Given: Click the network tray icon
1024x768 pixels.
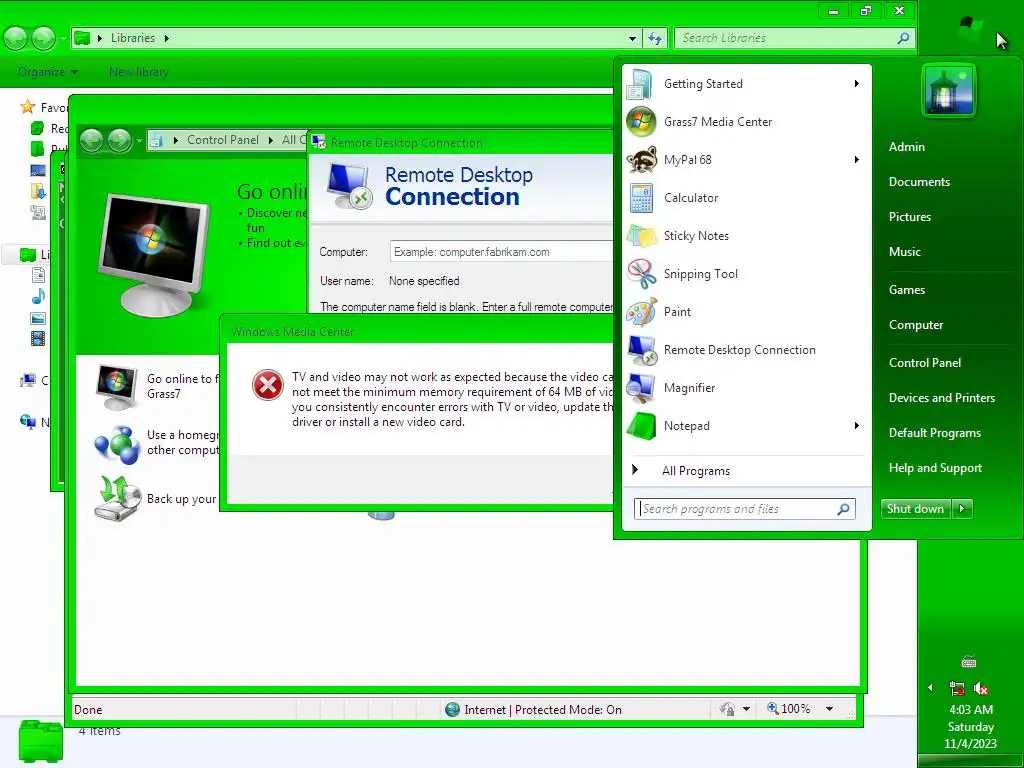Looking at the screenshot, I should point(957,688).
